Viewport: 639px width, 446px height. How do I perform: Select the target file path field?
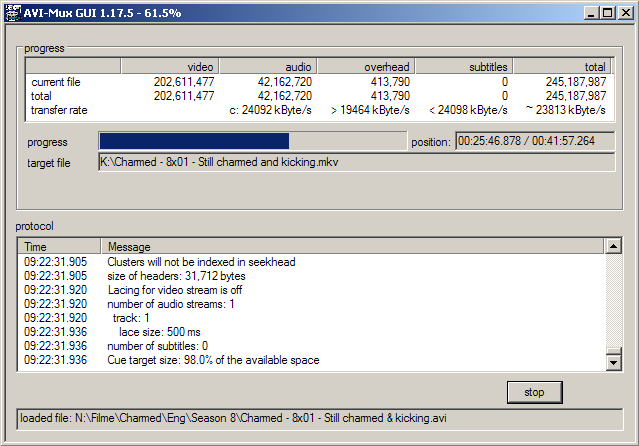357,162
